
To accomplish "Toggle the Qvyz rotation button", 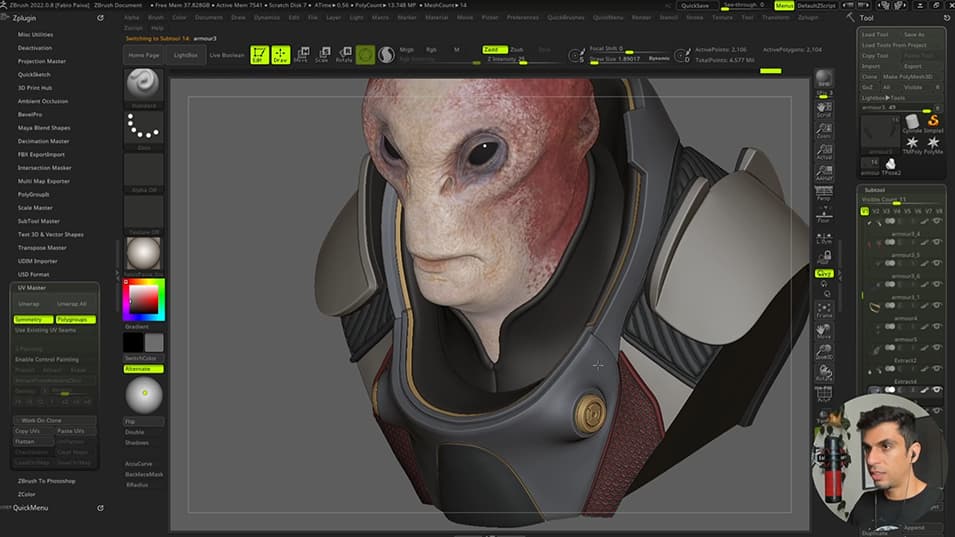I will click(x=824, y=273).
